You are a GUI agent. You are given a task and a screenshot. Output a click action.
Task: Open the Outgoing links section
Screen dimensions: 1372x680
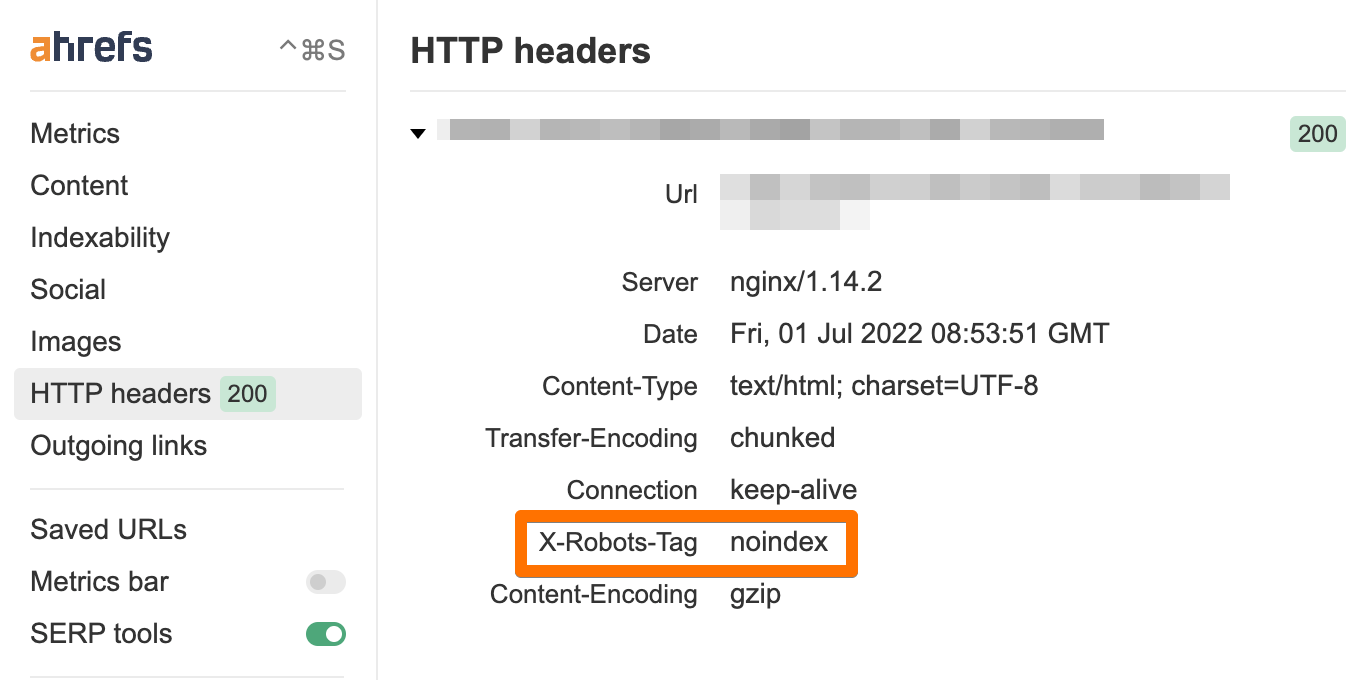tap(118, 445)
